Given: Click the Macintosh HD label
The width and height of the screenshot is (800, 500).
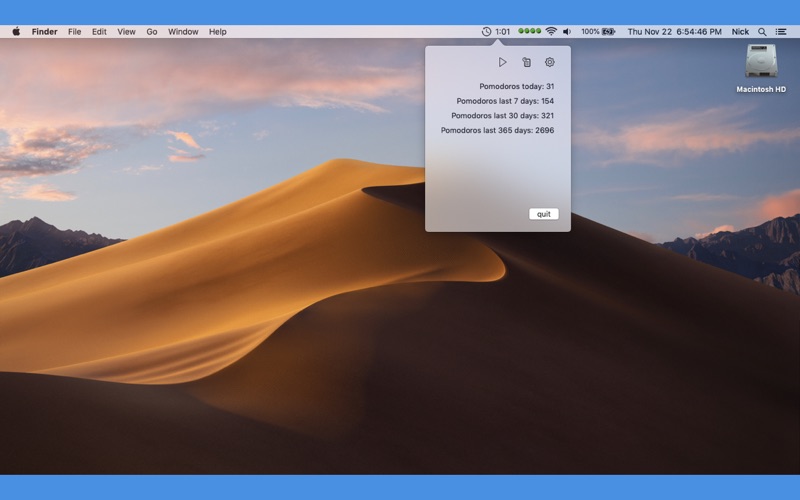Looking at the screenshot, I should click(761, 89).
